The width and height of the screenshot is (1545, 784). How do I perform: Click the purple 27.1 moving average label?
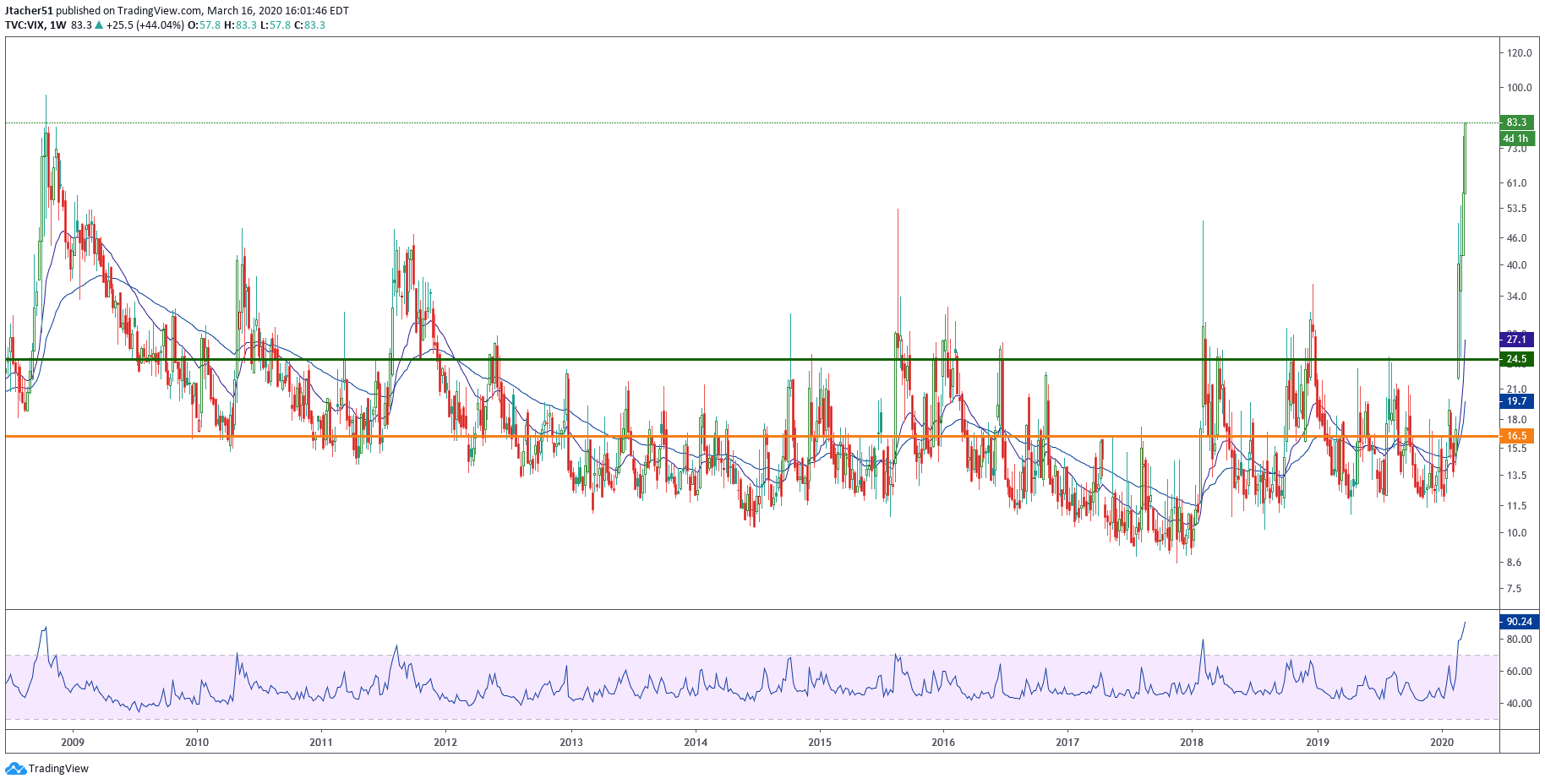click(x=1516, y=340)
